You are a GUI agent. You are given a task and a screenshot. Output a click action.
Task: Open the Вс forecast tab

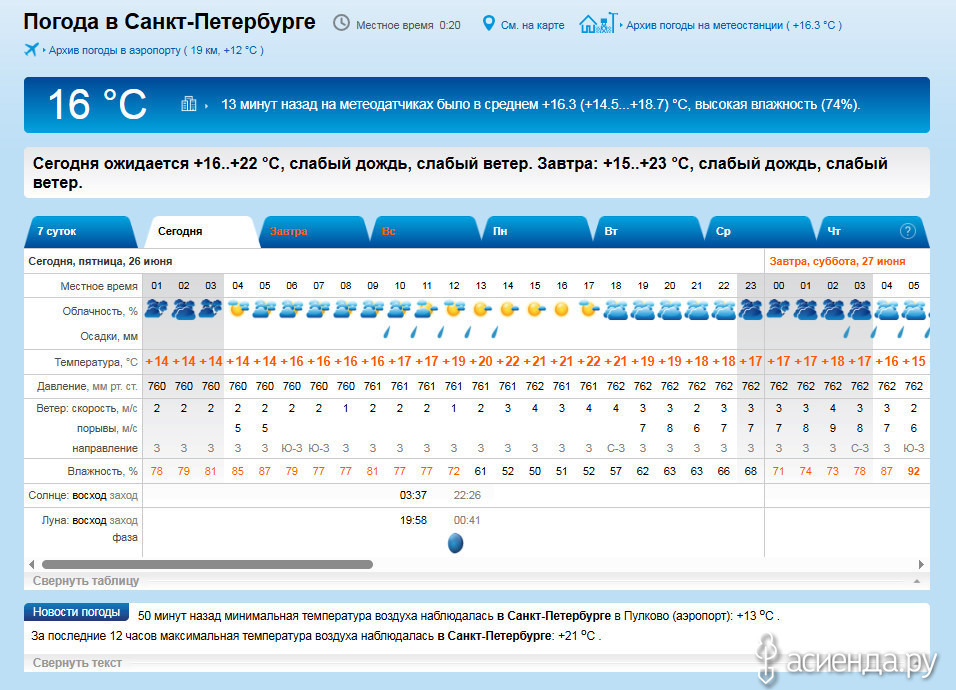point(425,232)
